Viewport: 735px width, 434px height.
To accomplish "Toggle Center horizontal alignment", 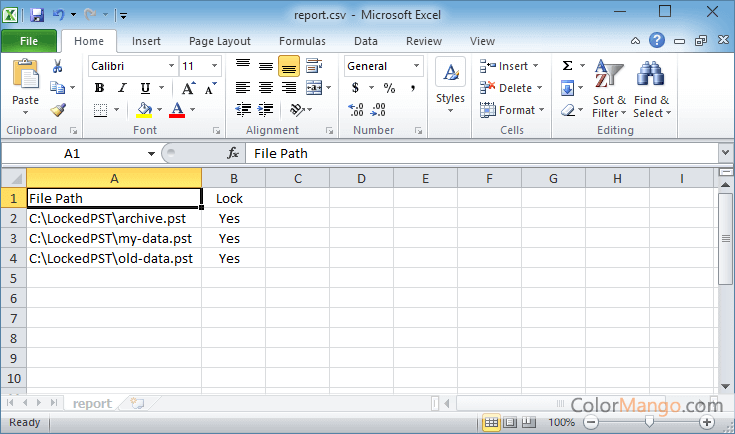I will (265, 88).
